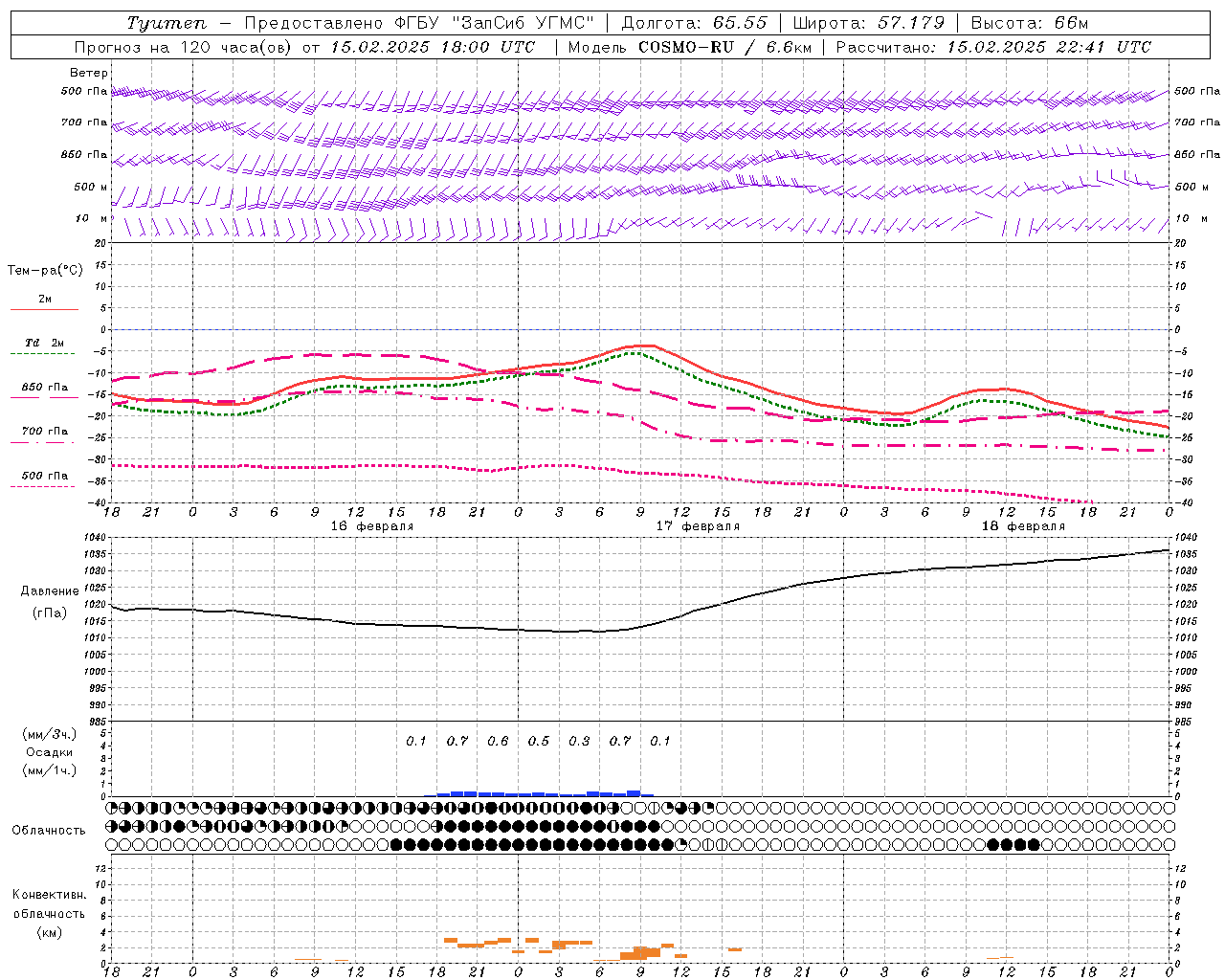Click the "18 февраля" date label
This screenshot has width=1225, height=980.
point(1023,526)
